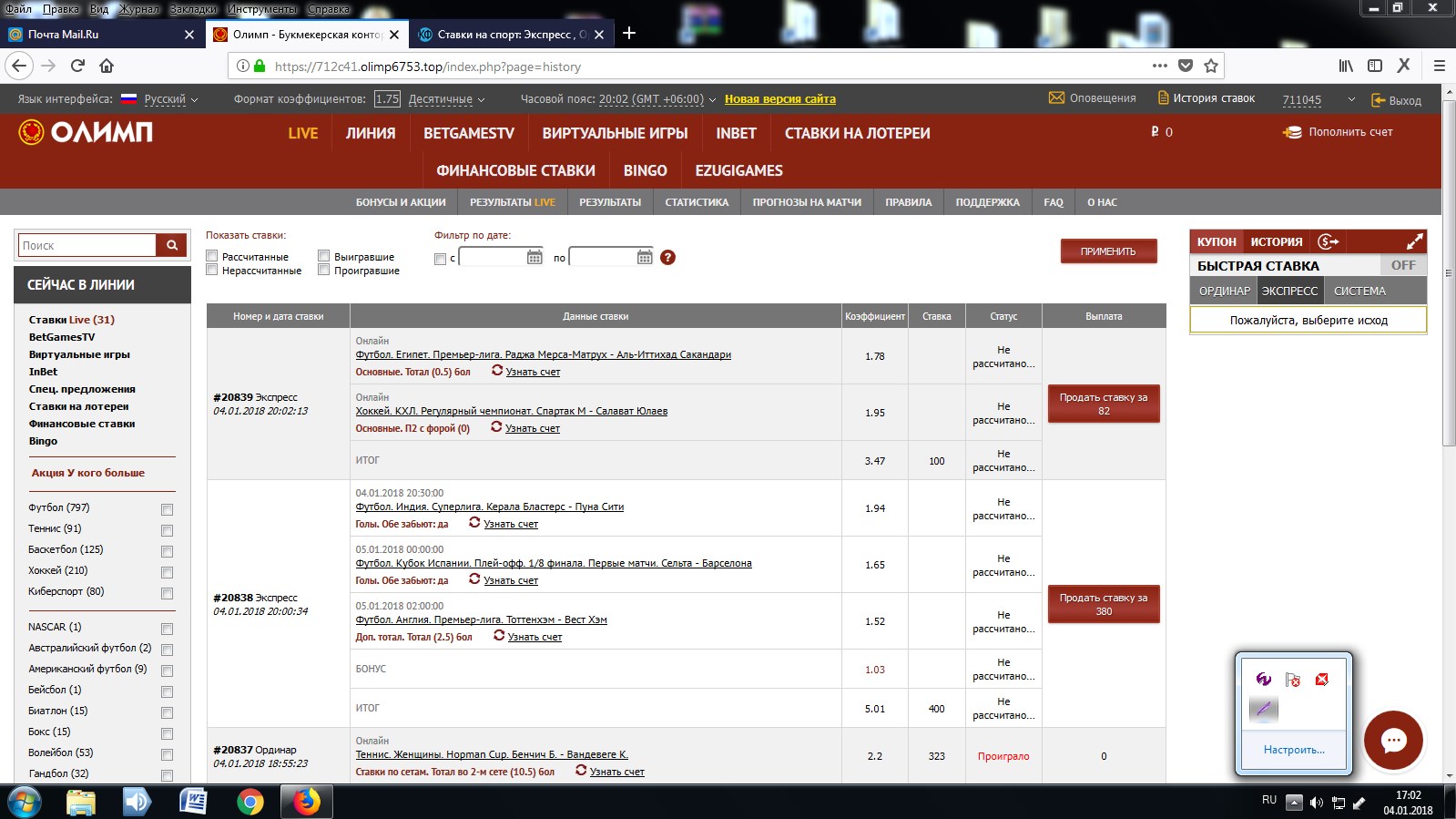The height and width of the screenshot is (819, 1456).
Task: Click the date filter help question mark
Action: pyautogui.click(x=667, y=257)
